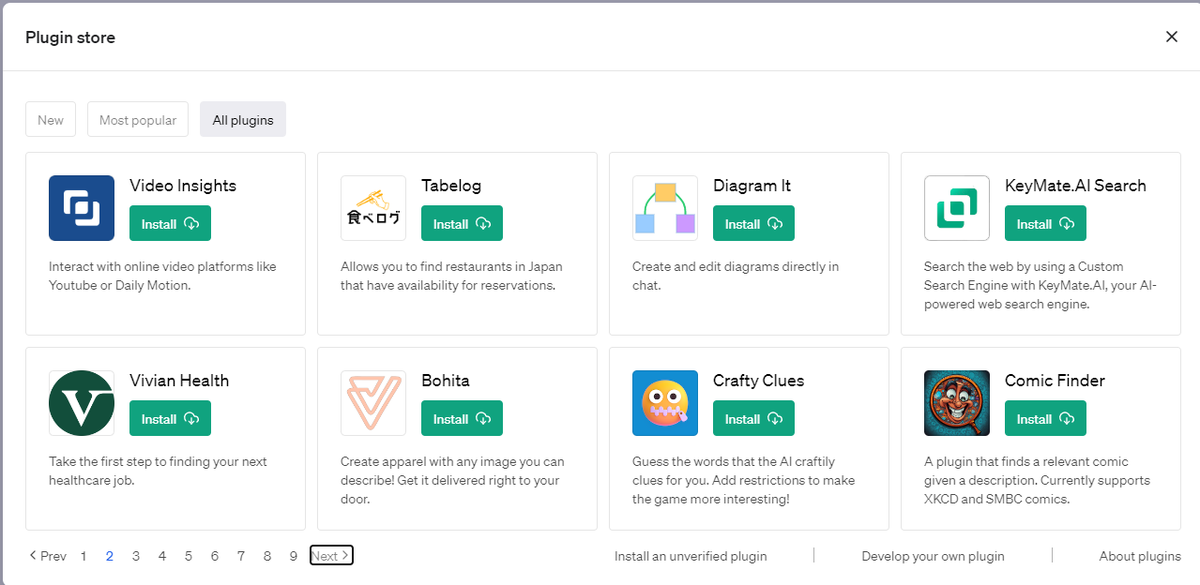Switch to the Most popular tab
Viewport: 1200px width, 585px height.
click(138, 120)
